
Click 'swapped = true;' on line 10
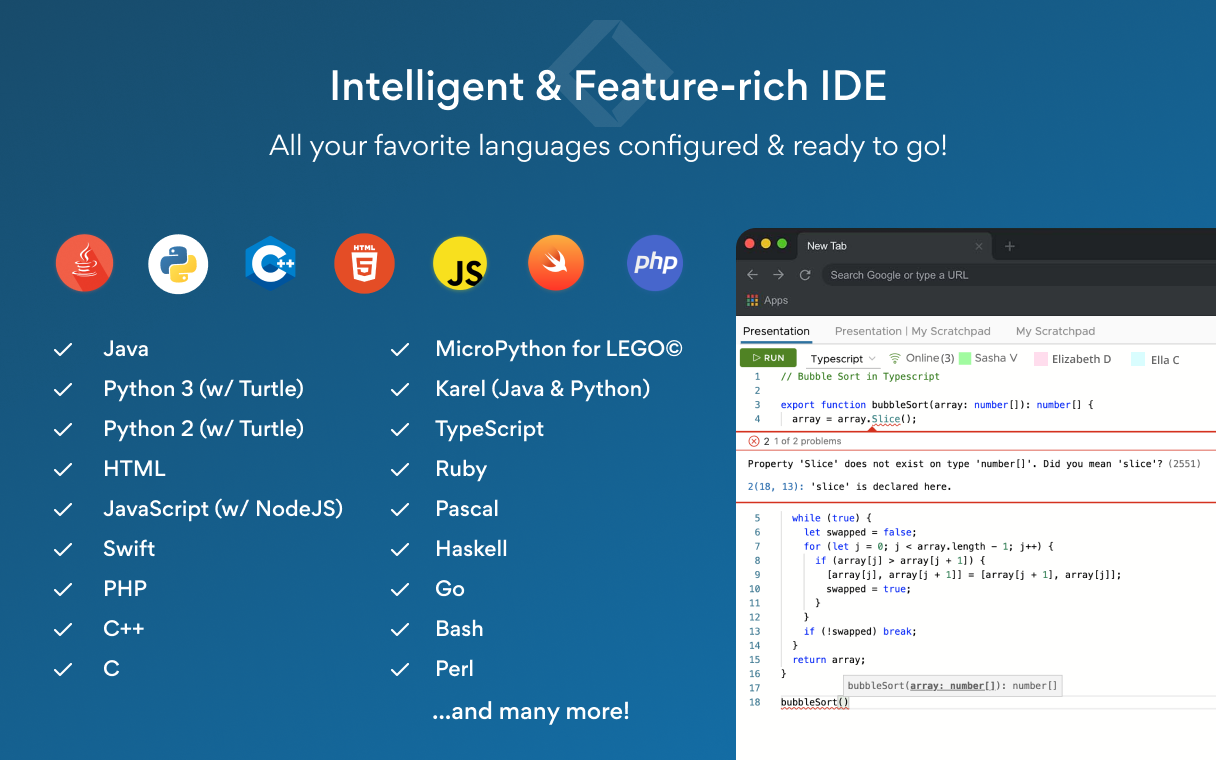click(x=868, y=589)
